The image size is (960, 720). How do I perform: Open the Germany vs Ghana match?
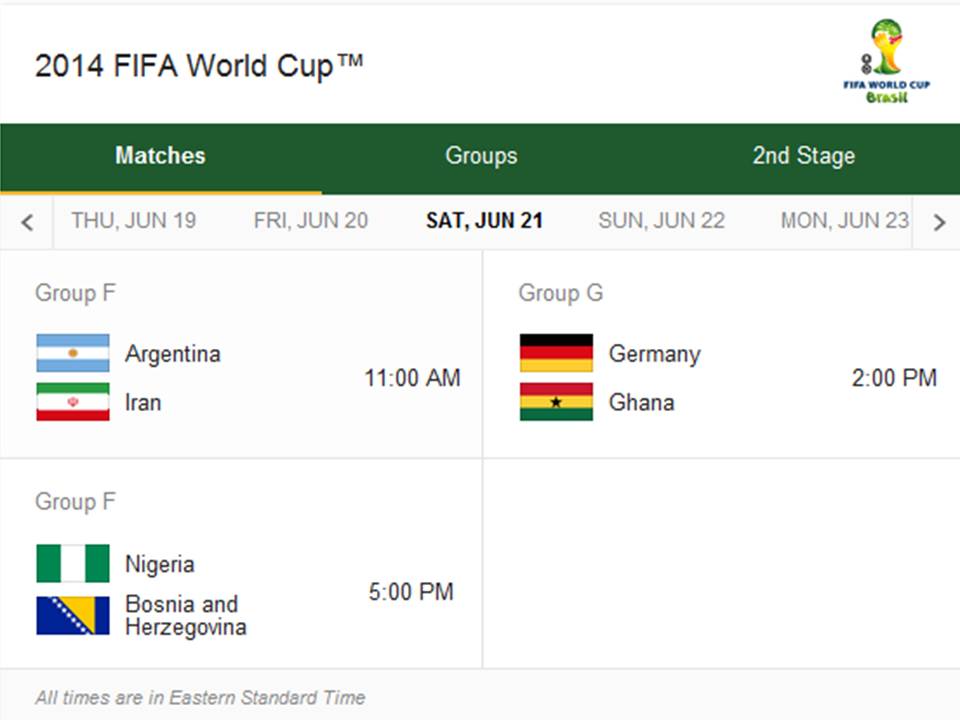(x=720, y=378)
